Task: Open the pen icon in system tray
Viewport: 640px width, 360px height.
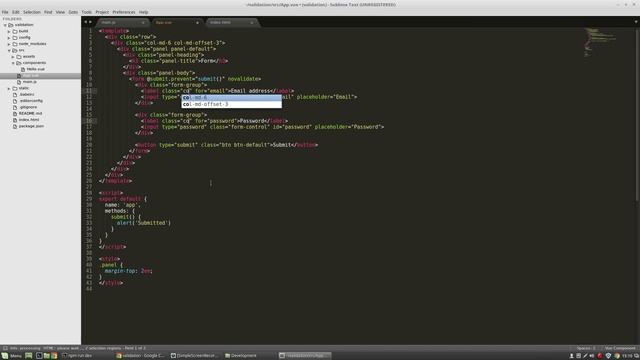Action: (x=585, y=356)
